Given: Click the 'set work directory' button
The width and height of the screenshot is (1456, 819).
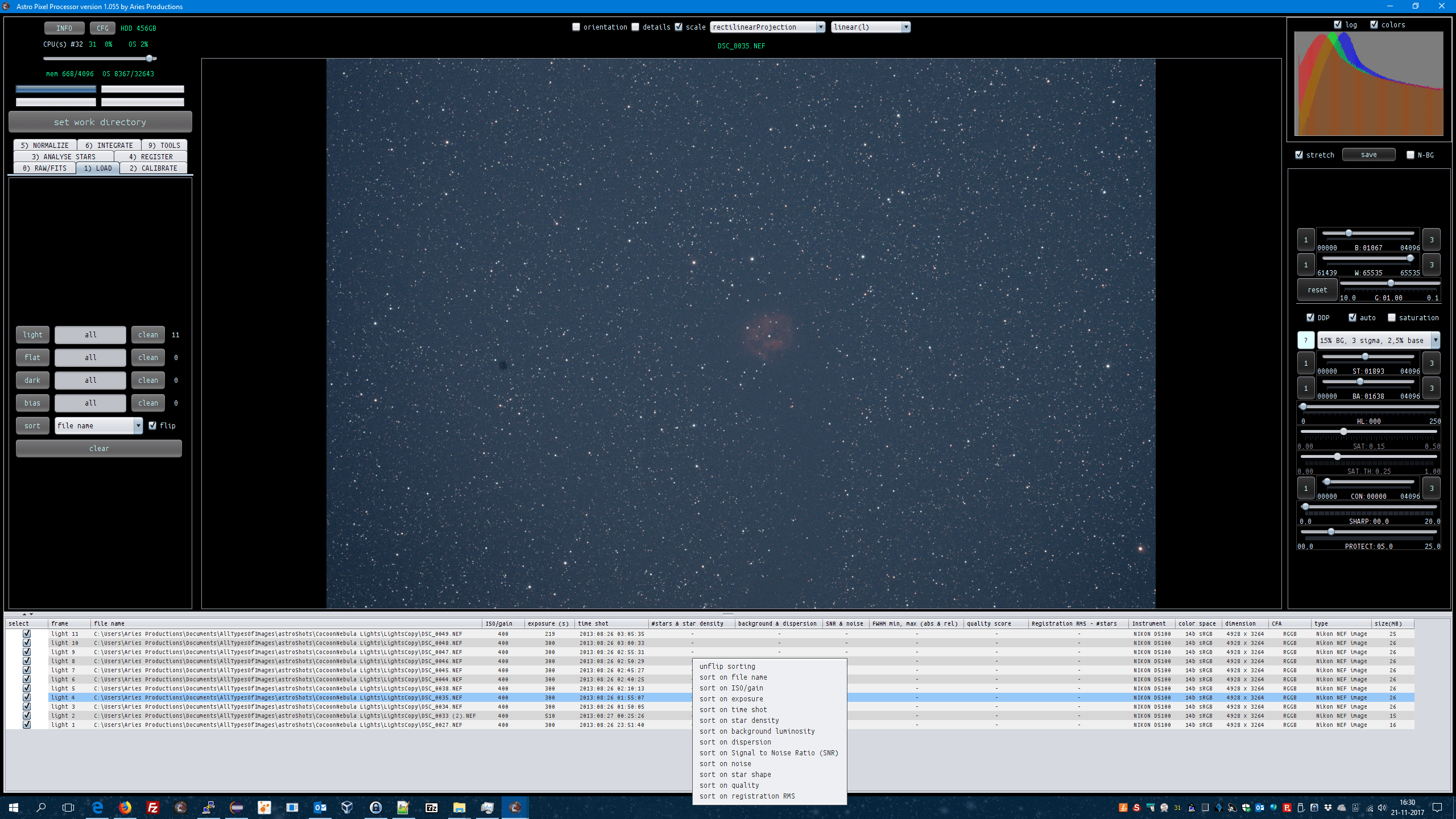Looking at the screenshot, I should tap(100, 122).
